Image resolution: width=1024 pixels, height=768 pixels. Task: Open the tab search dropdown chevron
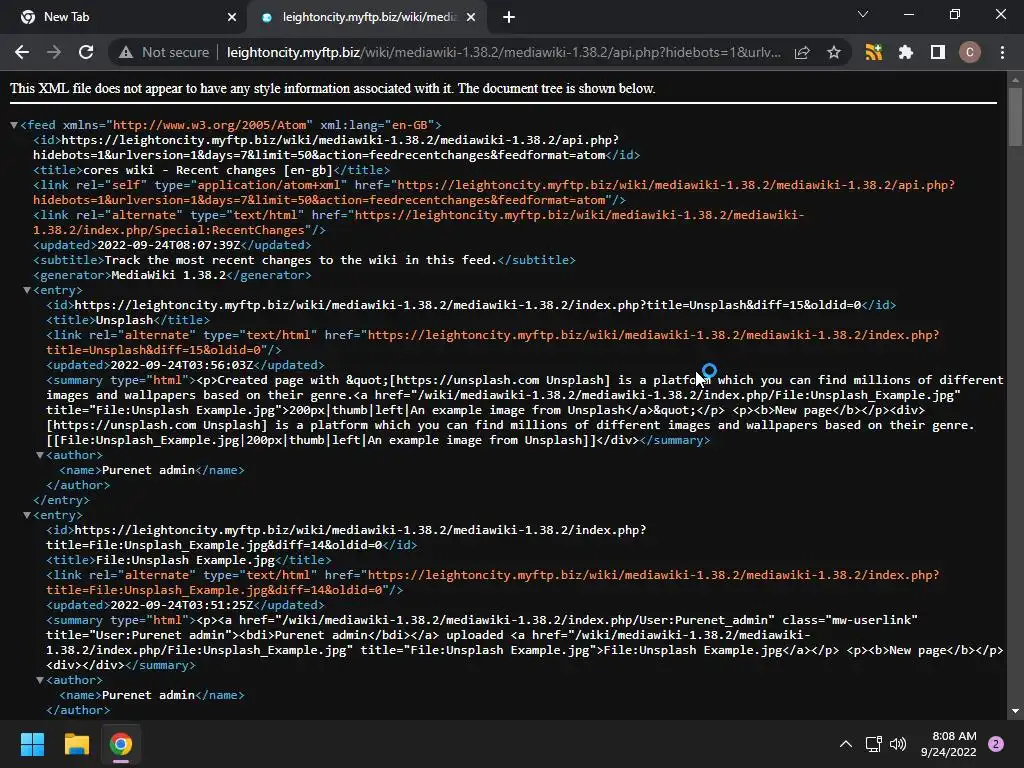point(863,14)
